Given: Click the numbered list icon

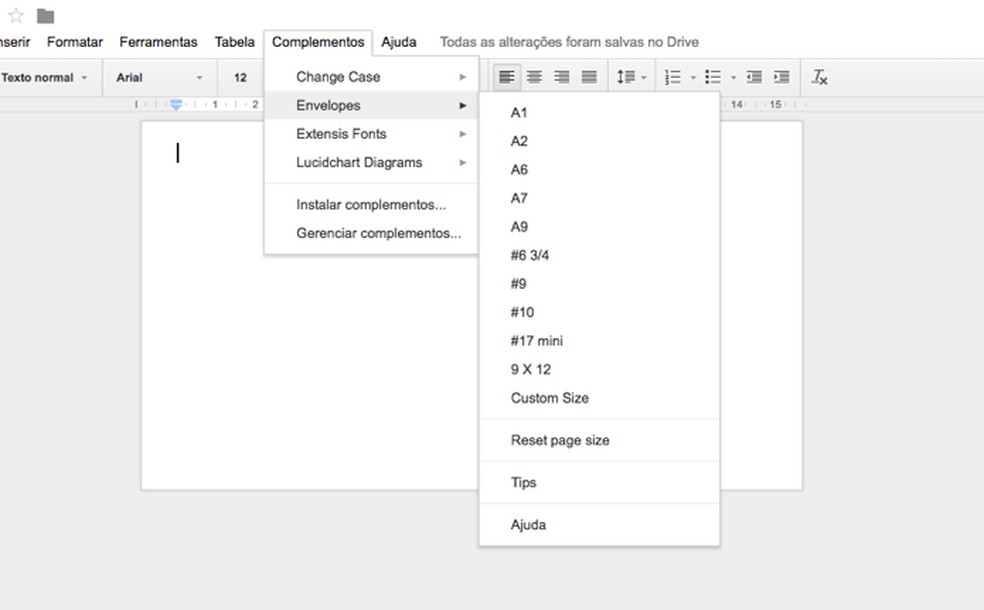Looking at the screenshot, I should coord(673,77).
